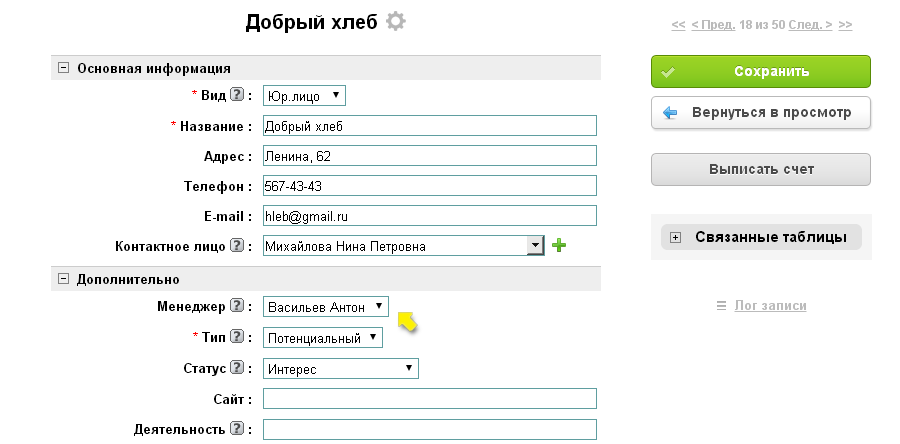
Task: Collapse the Дополнительно section
Action: (64, 279)
